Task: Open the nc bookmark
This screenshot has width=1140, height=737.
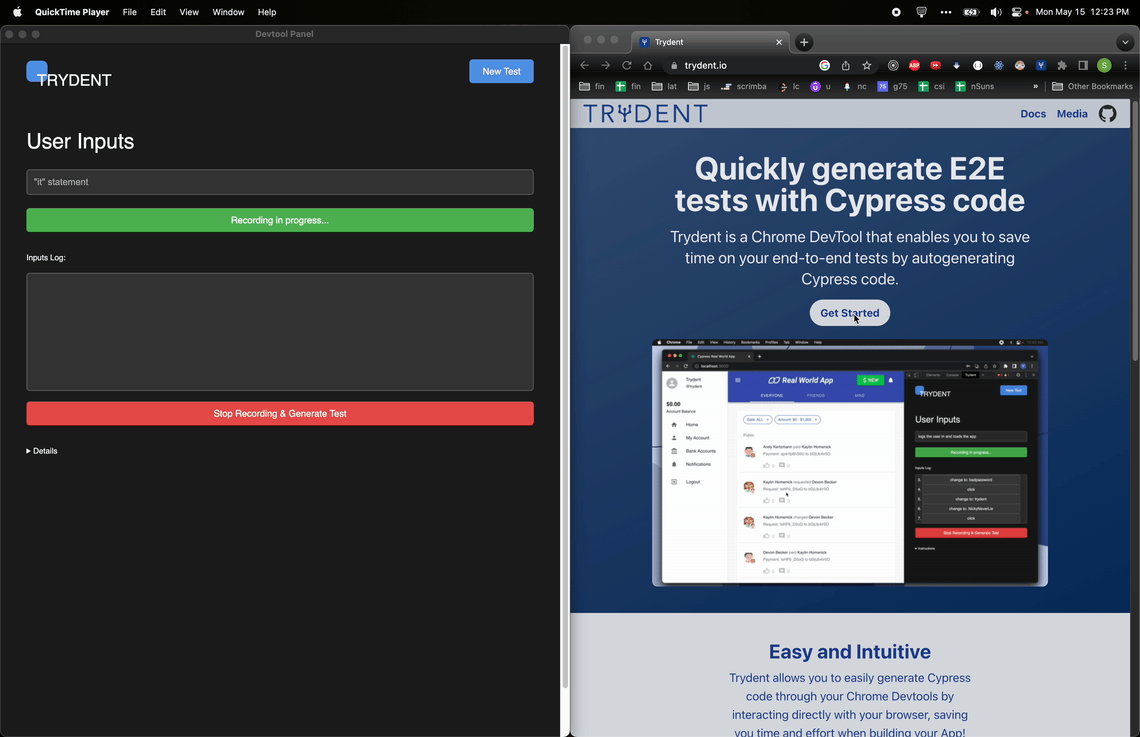Action: click(854, 86)
